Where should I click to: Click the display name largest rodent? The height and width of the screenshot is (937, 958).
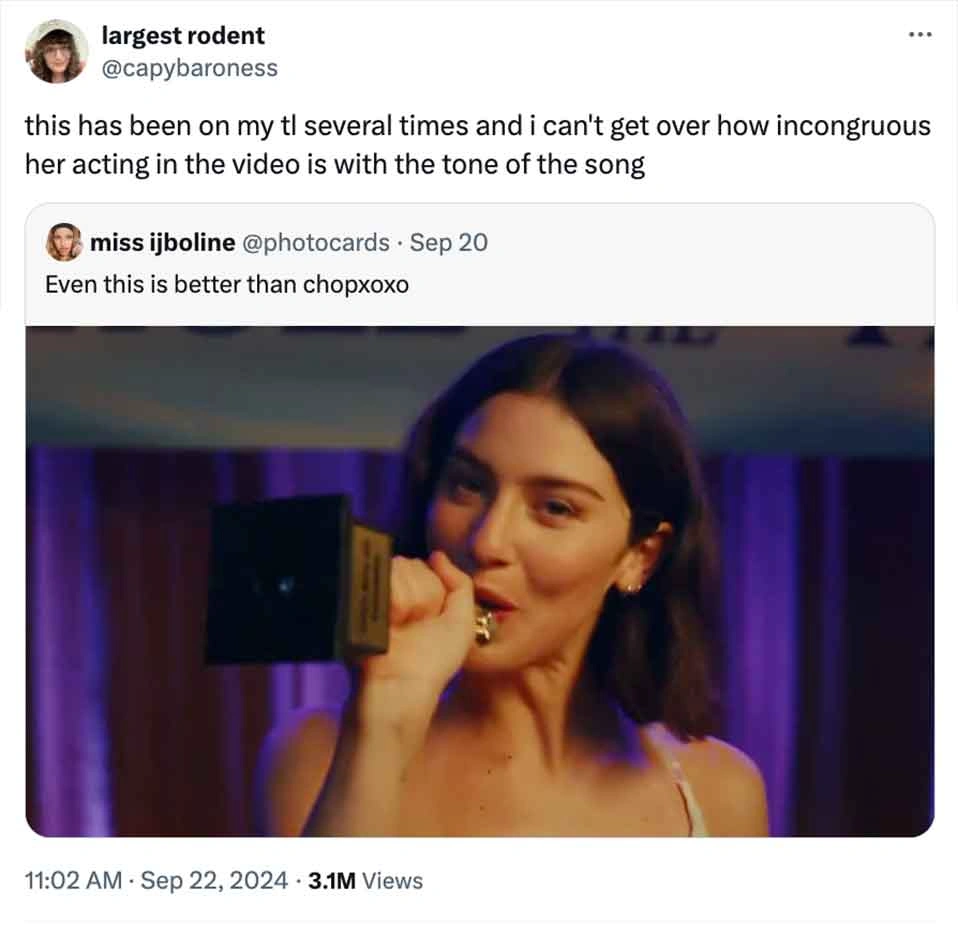(x=182, y=36)
